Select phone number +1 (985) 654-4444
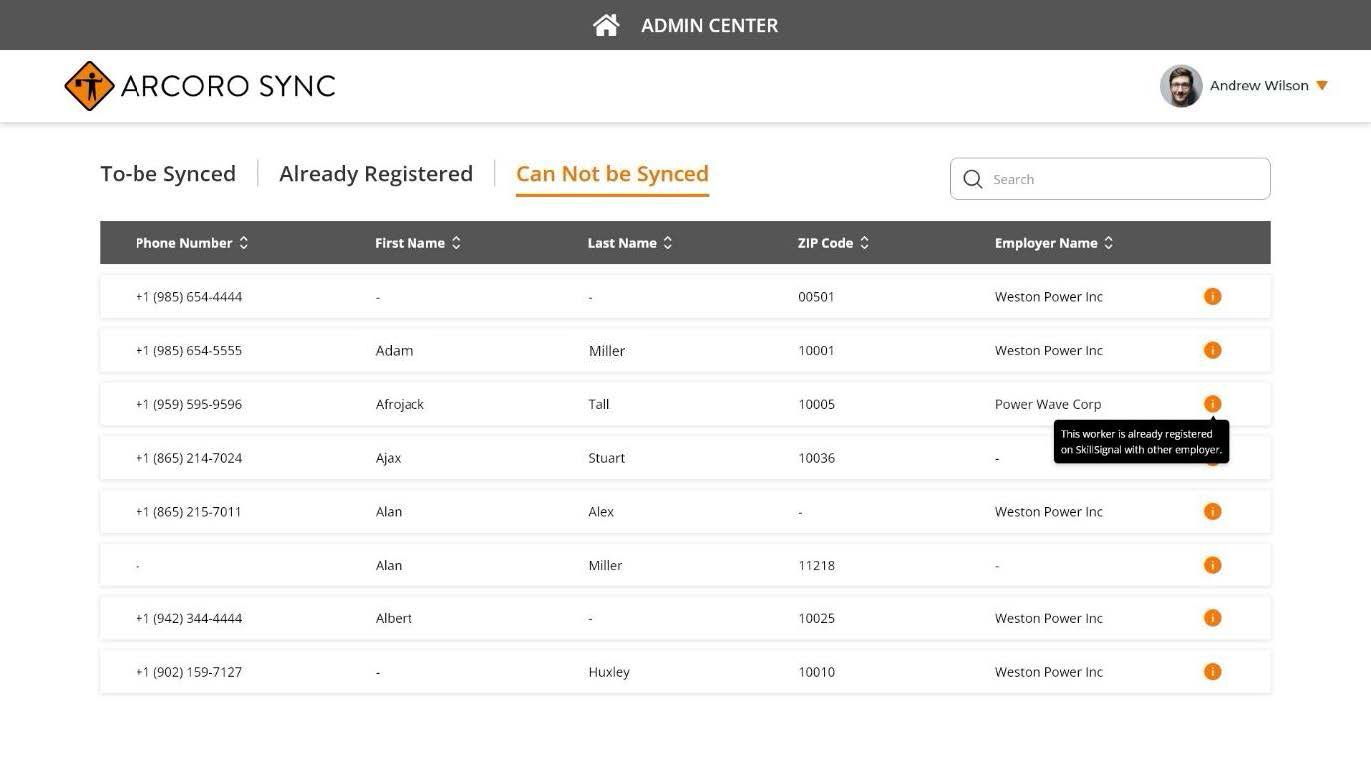 click(x=189, y=297)
